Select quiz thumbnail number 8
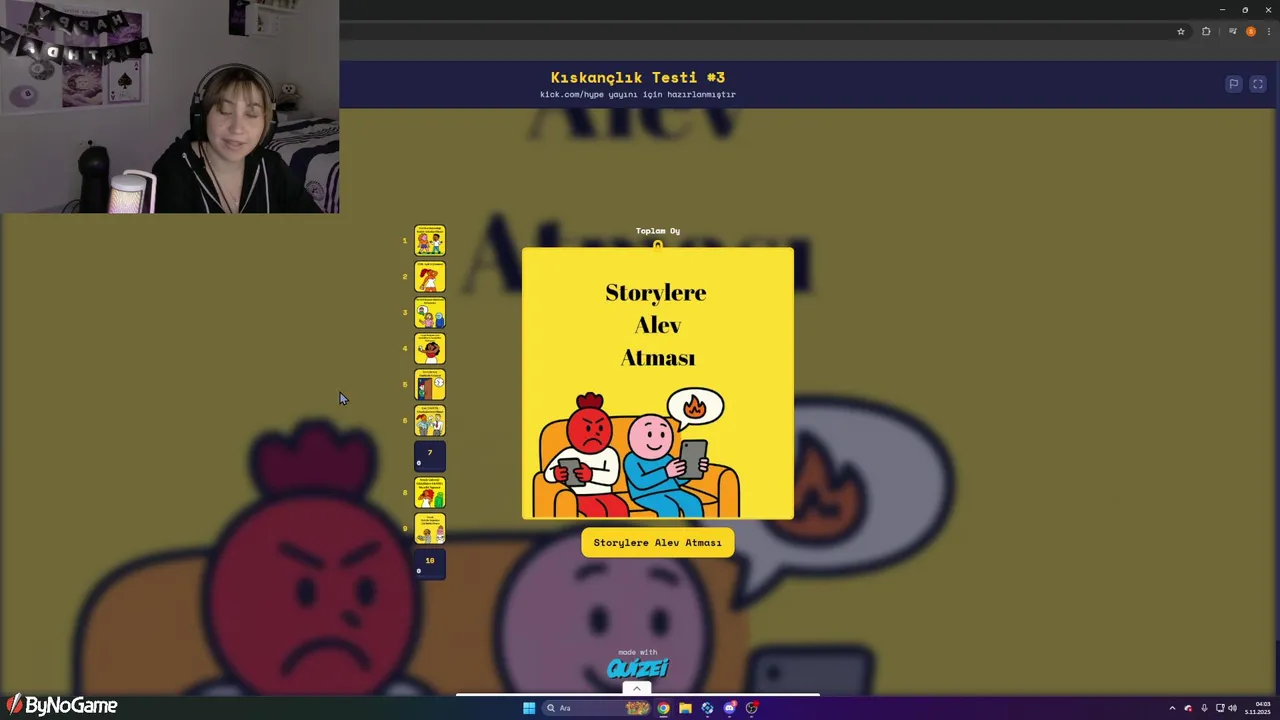 click(430, 492)
